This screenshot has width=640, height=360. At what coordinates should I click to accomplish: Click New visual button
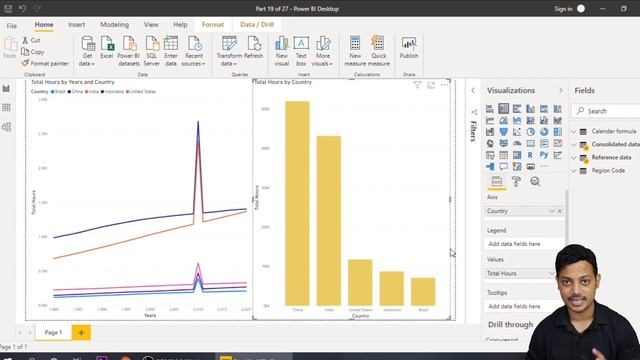[x=282, y=51]
